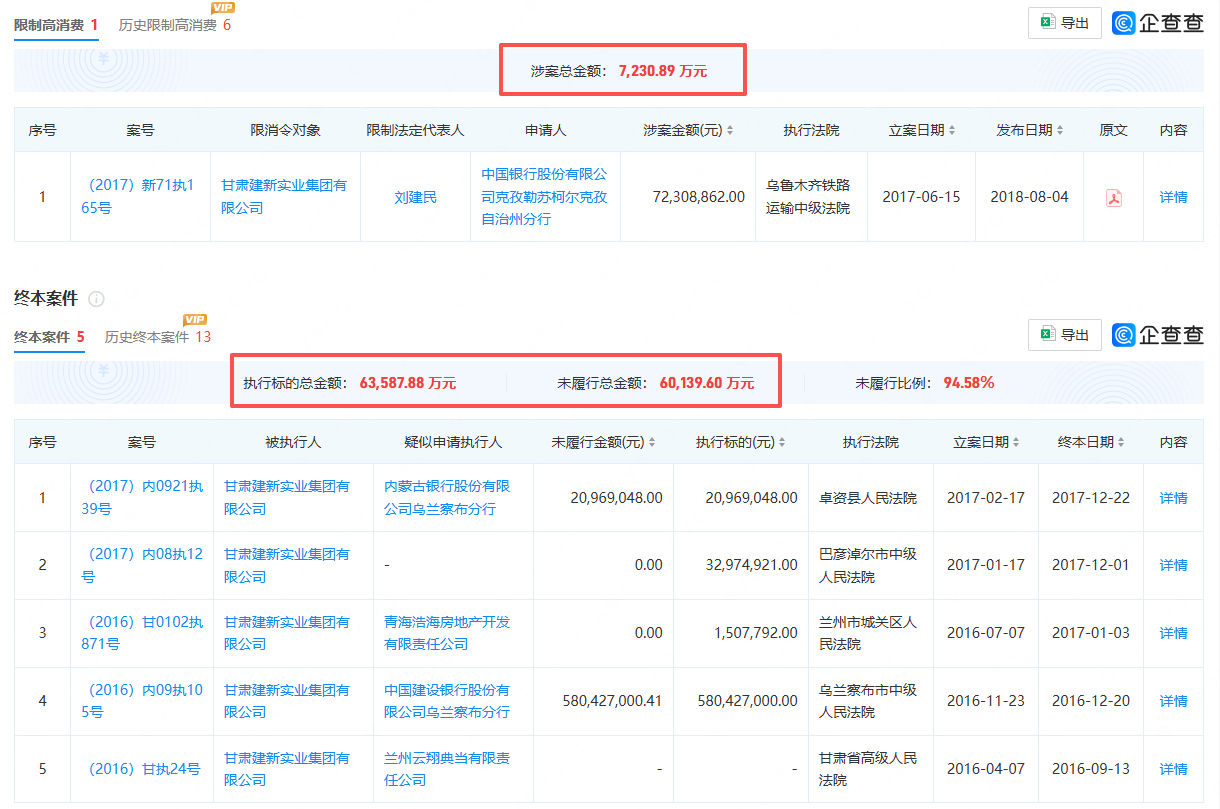Open 详情 for the 卓资县人民法院 case
Image resolution: width=1220 pixels, height=809 pixels.
pyautogui.click(x=1173, y=498)
